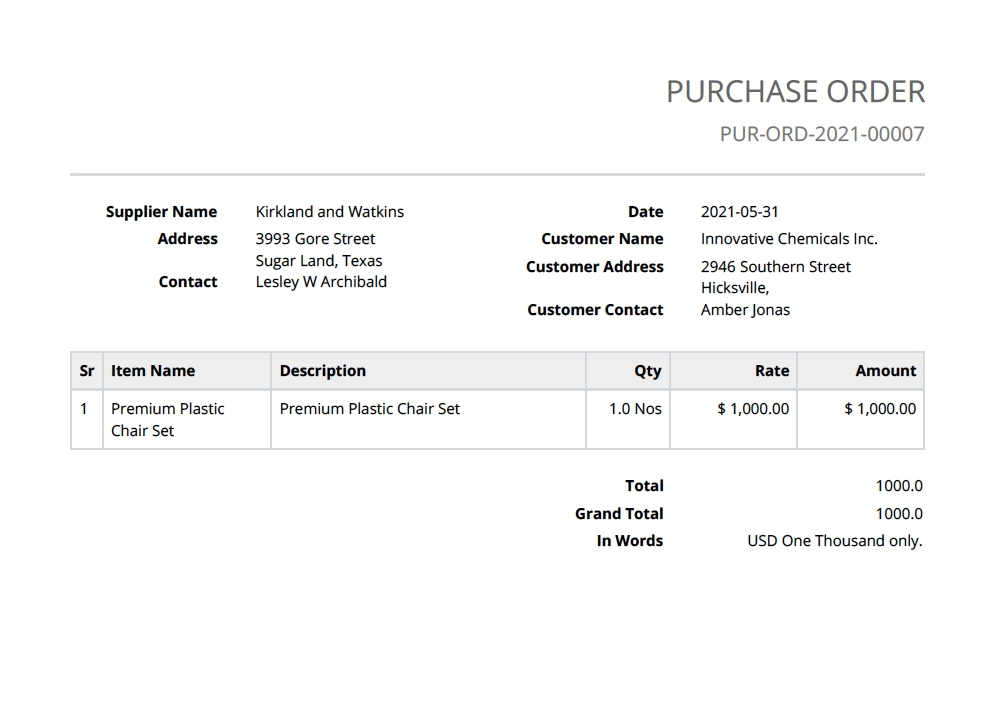The width and height of the screenshot is (996, 713).
Task: Select the 3993 Gore Street address line
Action: point(315,239)
